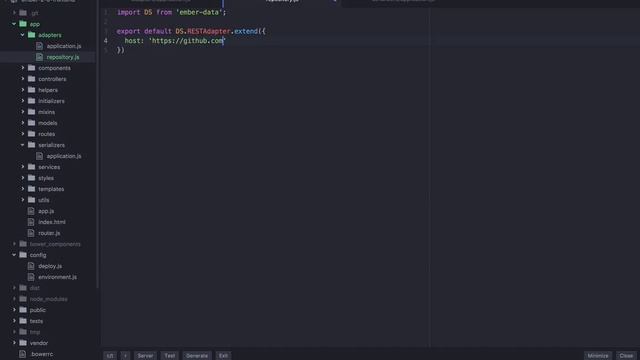
Task: Click the mixins folder icon
Action: click(31, 112)
